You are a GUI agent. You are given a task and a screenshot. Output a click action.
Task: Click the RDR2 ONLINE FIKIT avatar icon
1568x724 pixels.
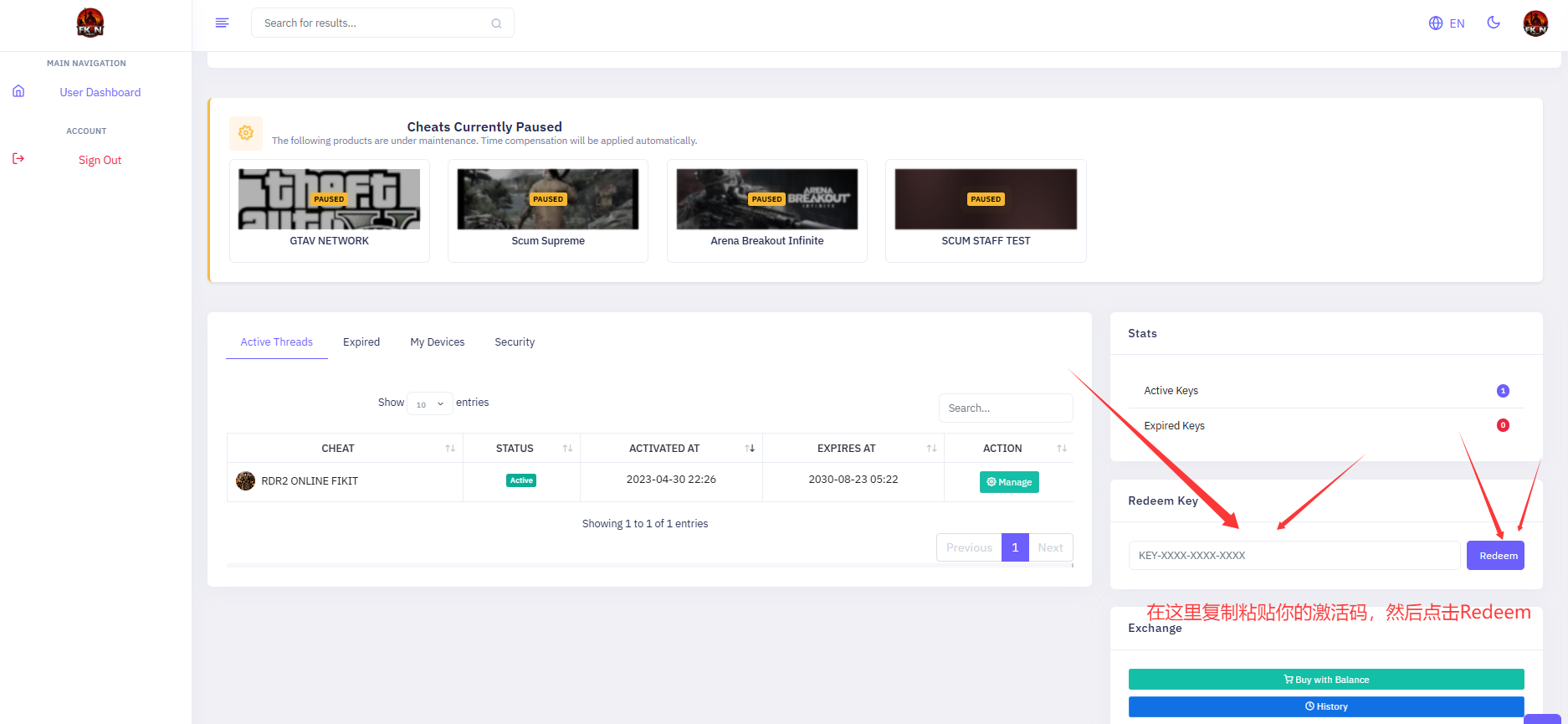(245, 480)
